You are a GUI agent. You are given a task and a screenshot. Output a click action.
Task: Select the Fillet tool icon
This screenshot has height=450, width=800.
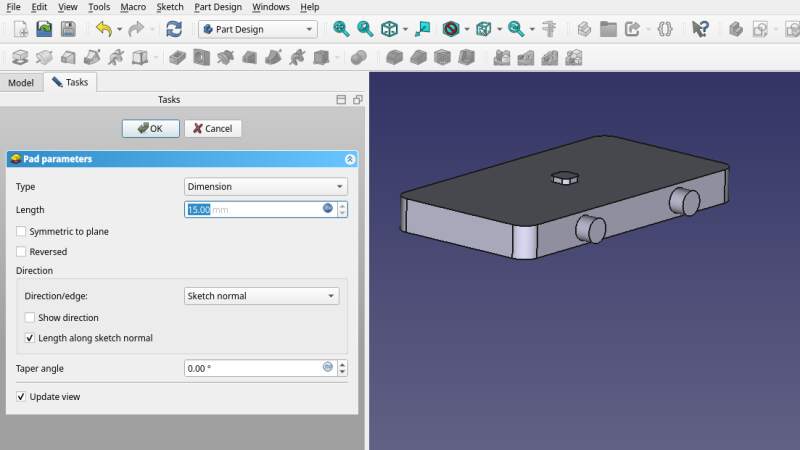coord(394,57)
